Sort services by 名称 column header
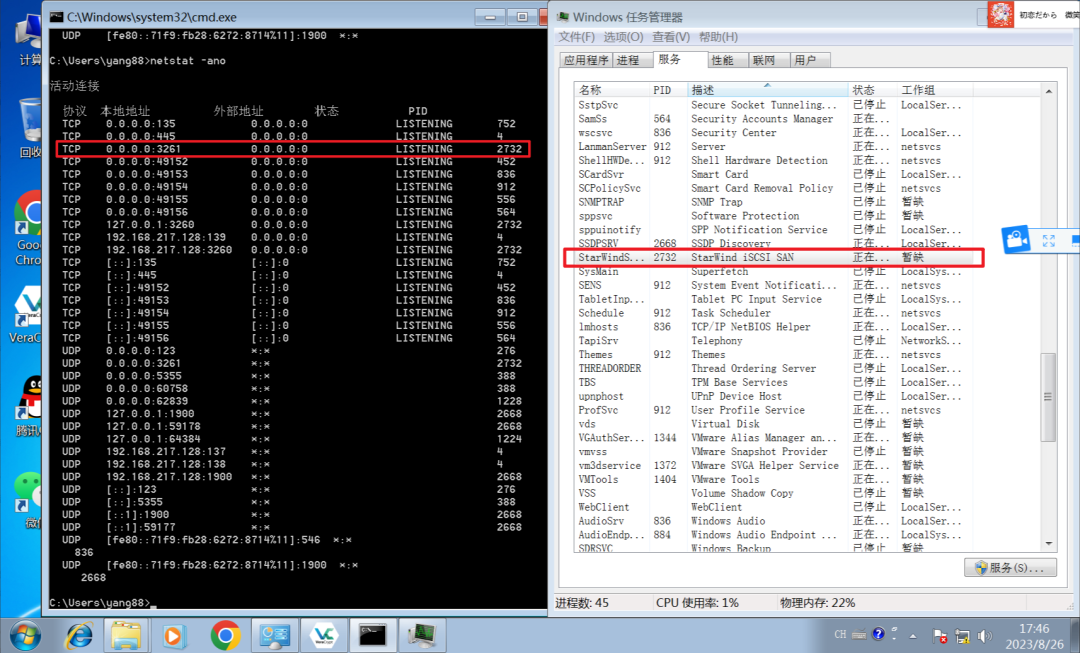The height and width of the screenshot is (653, 1080). pyautogui.click(x=612, y=90)
